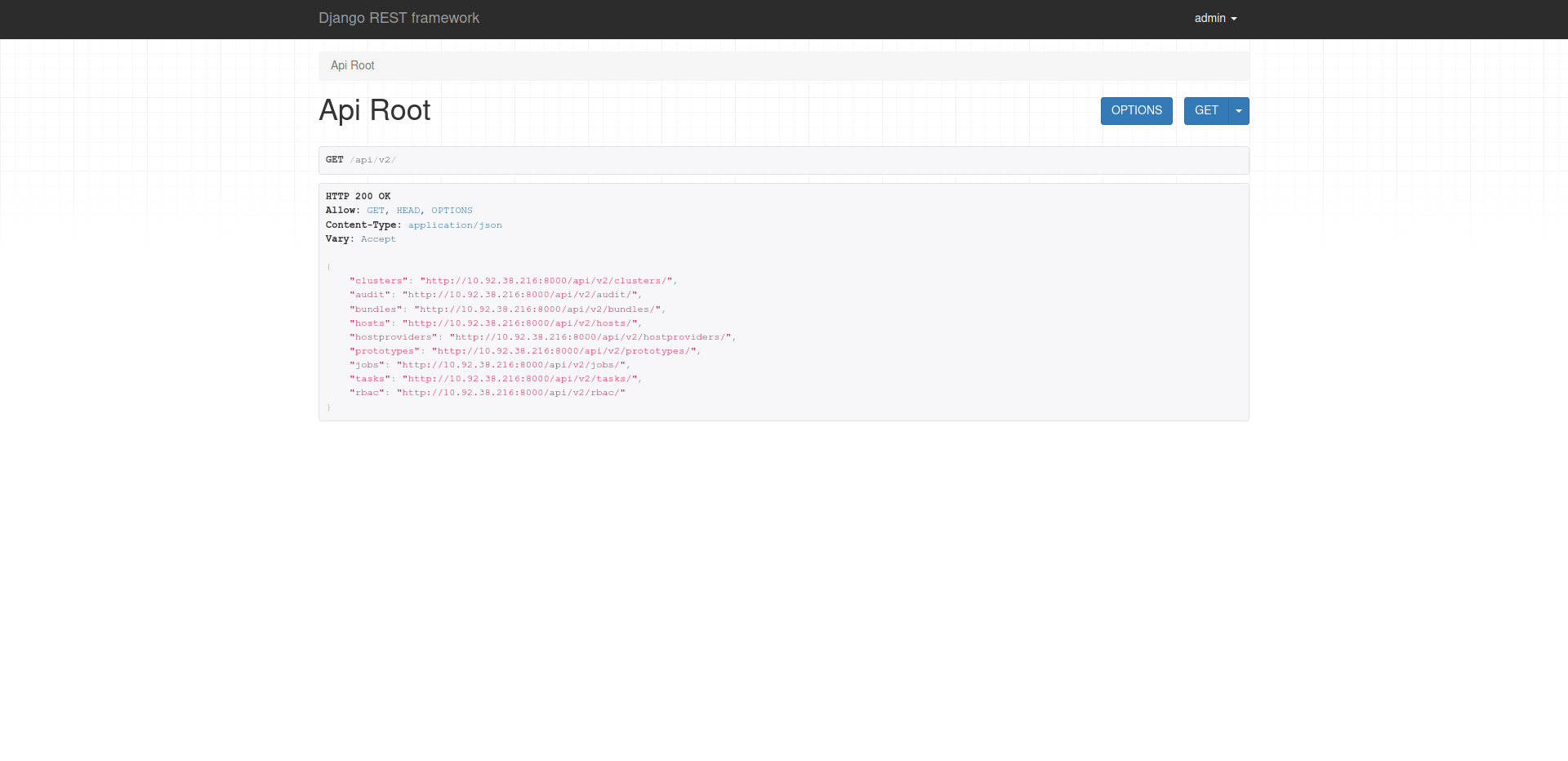The image size is (1568, 761).
Task: Click the HTTP 200 OK status text
Action: (x=358, y=196)
